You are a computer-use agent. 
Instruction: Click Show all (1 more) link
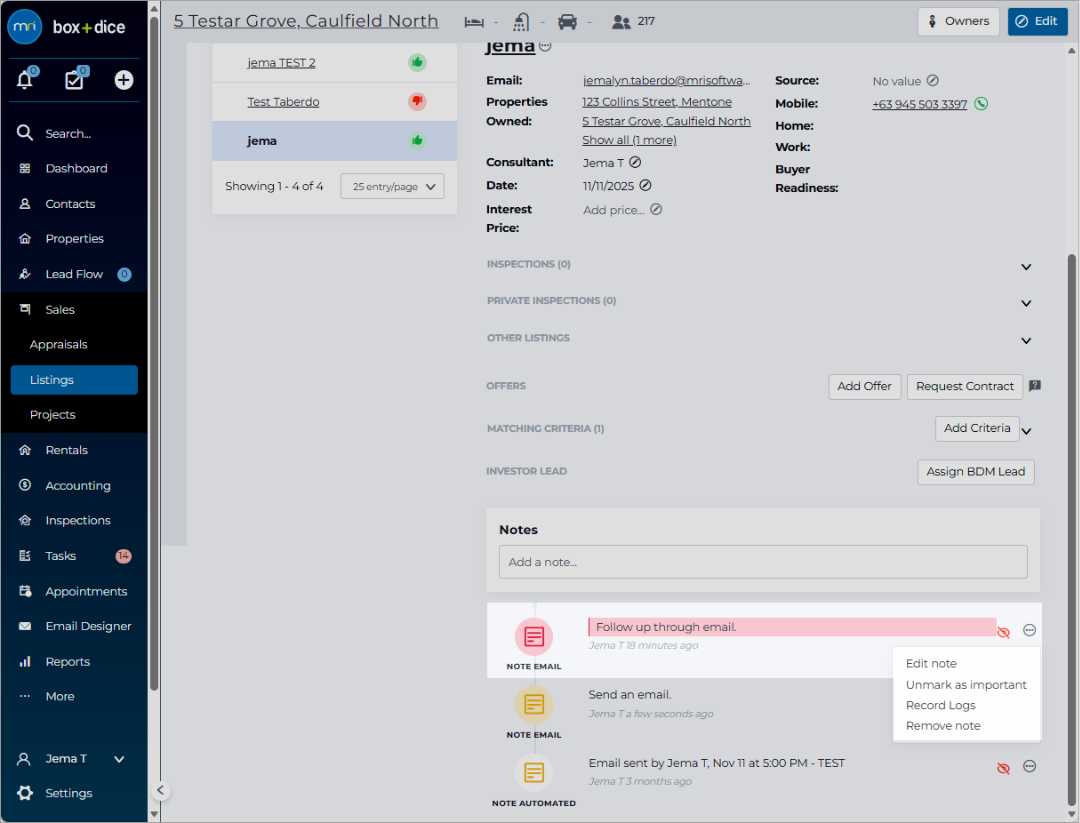(x=629, y=140)
